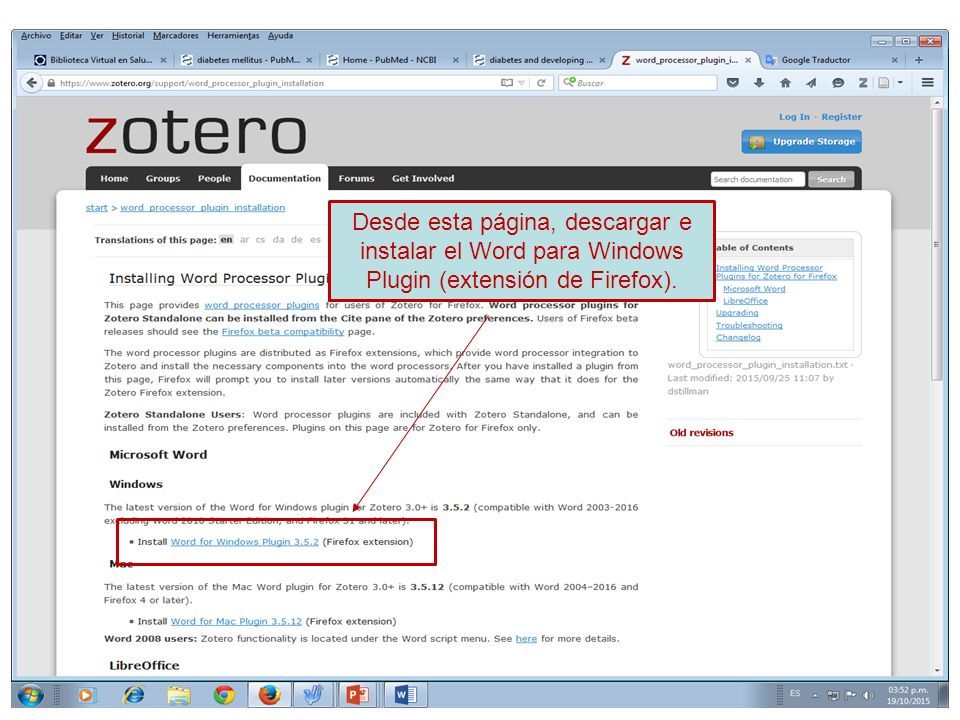Open the downloads arrow icon

coord(759,82)
